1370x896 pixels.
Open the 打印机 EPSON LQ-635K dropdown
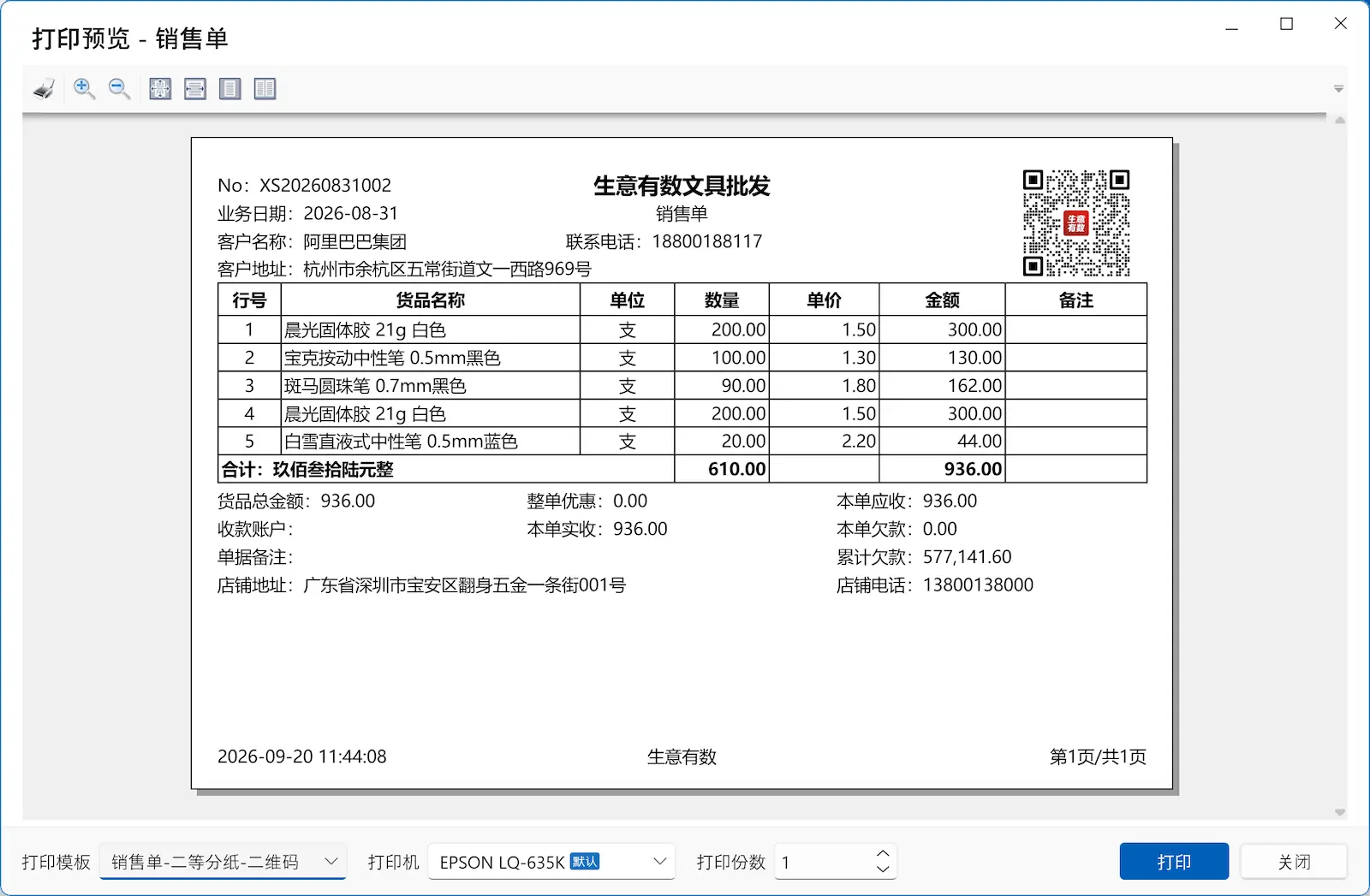(551, 862)
